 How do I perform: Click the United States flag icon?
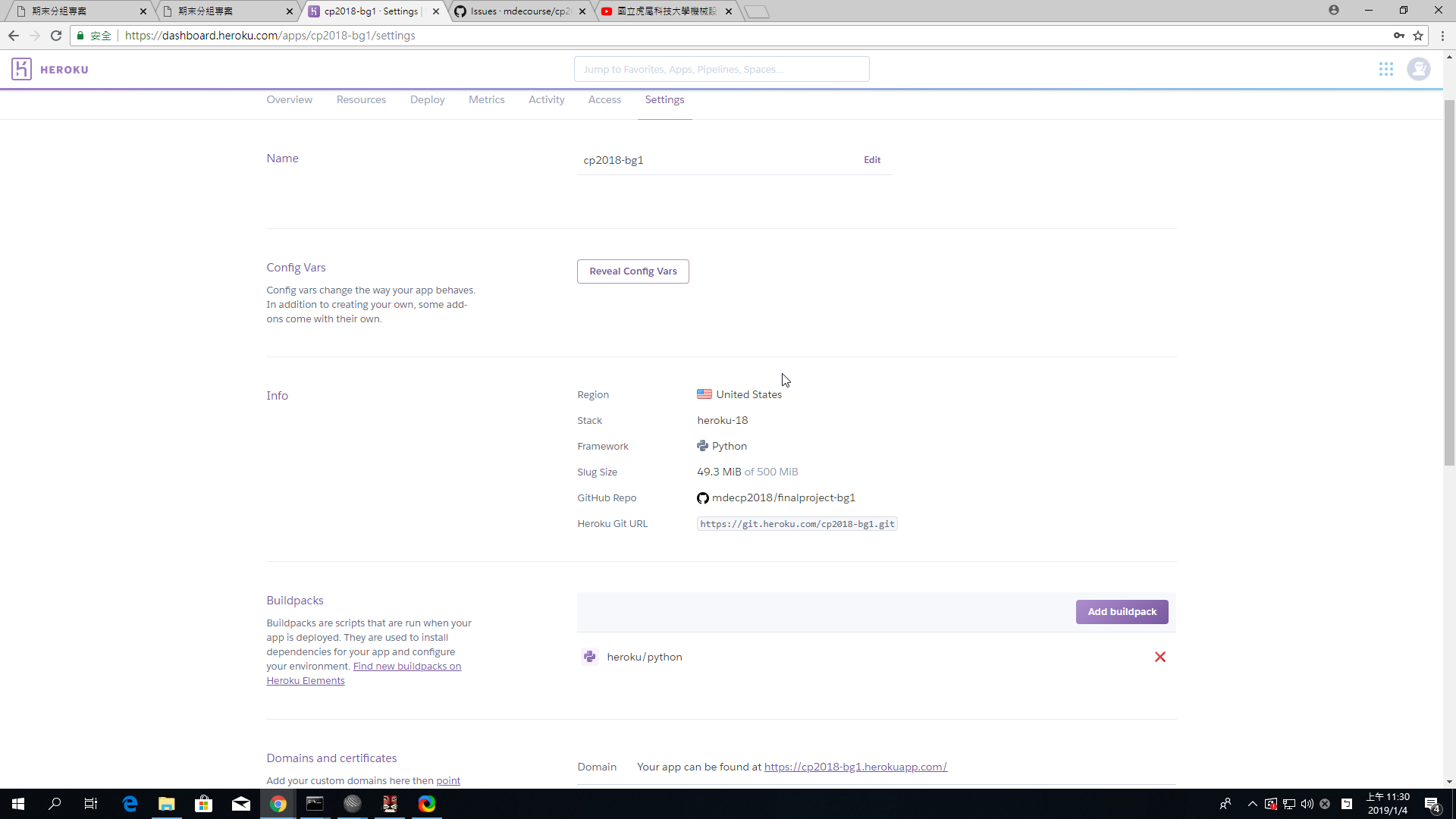[x=704, y=394]
